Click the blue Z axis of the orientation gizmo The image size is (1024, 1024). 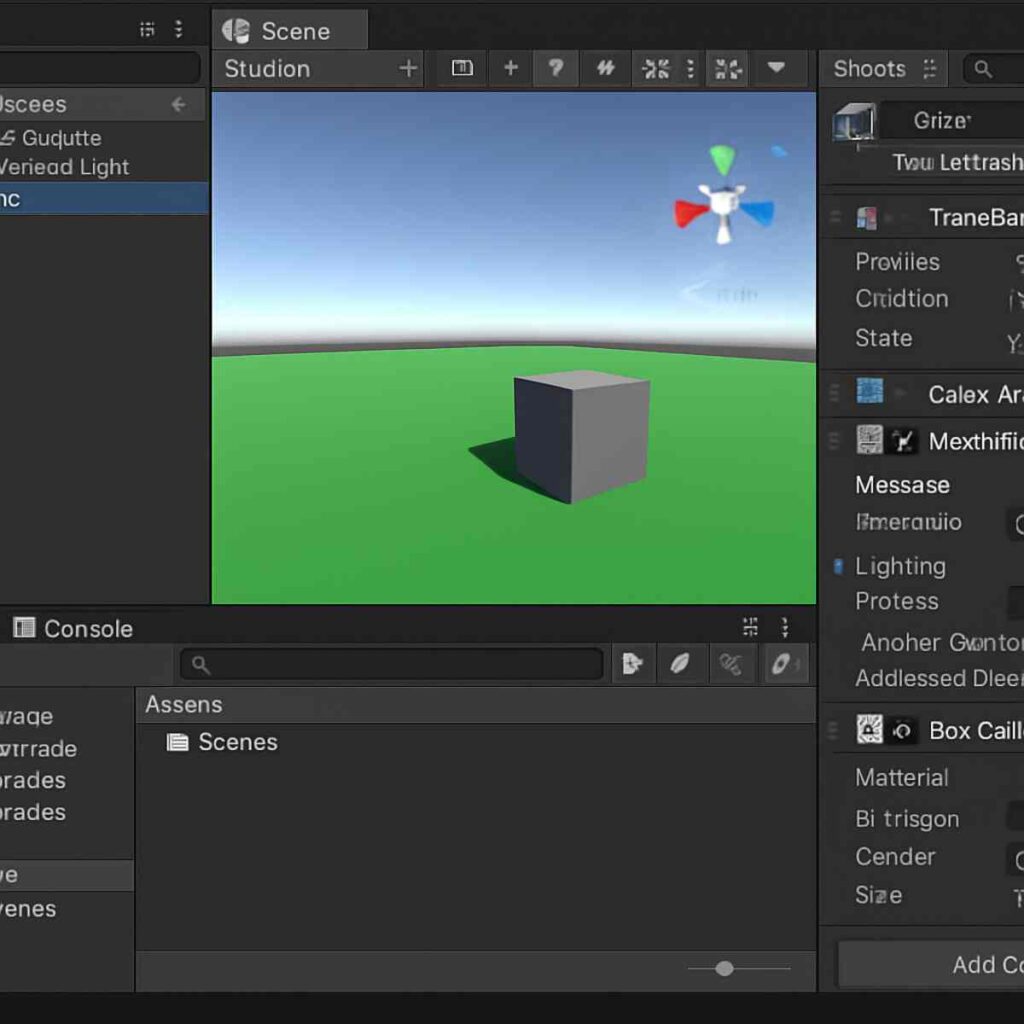pos(758,212)
